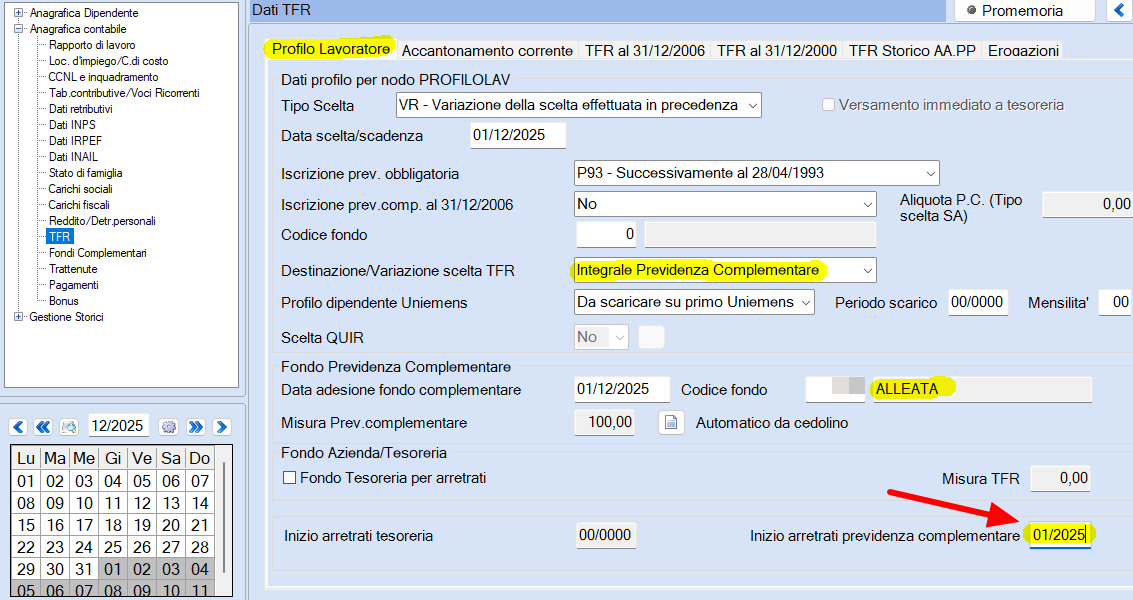The image size is (1133, 600).
Task: Open the calendar picker icon
Action: pos(69,427)
